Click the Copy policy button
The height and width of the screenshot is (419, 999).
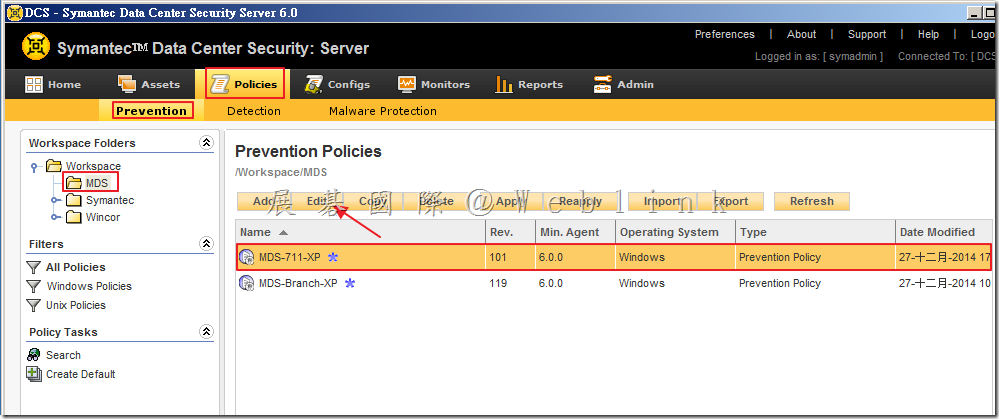tap(373, 201)
